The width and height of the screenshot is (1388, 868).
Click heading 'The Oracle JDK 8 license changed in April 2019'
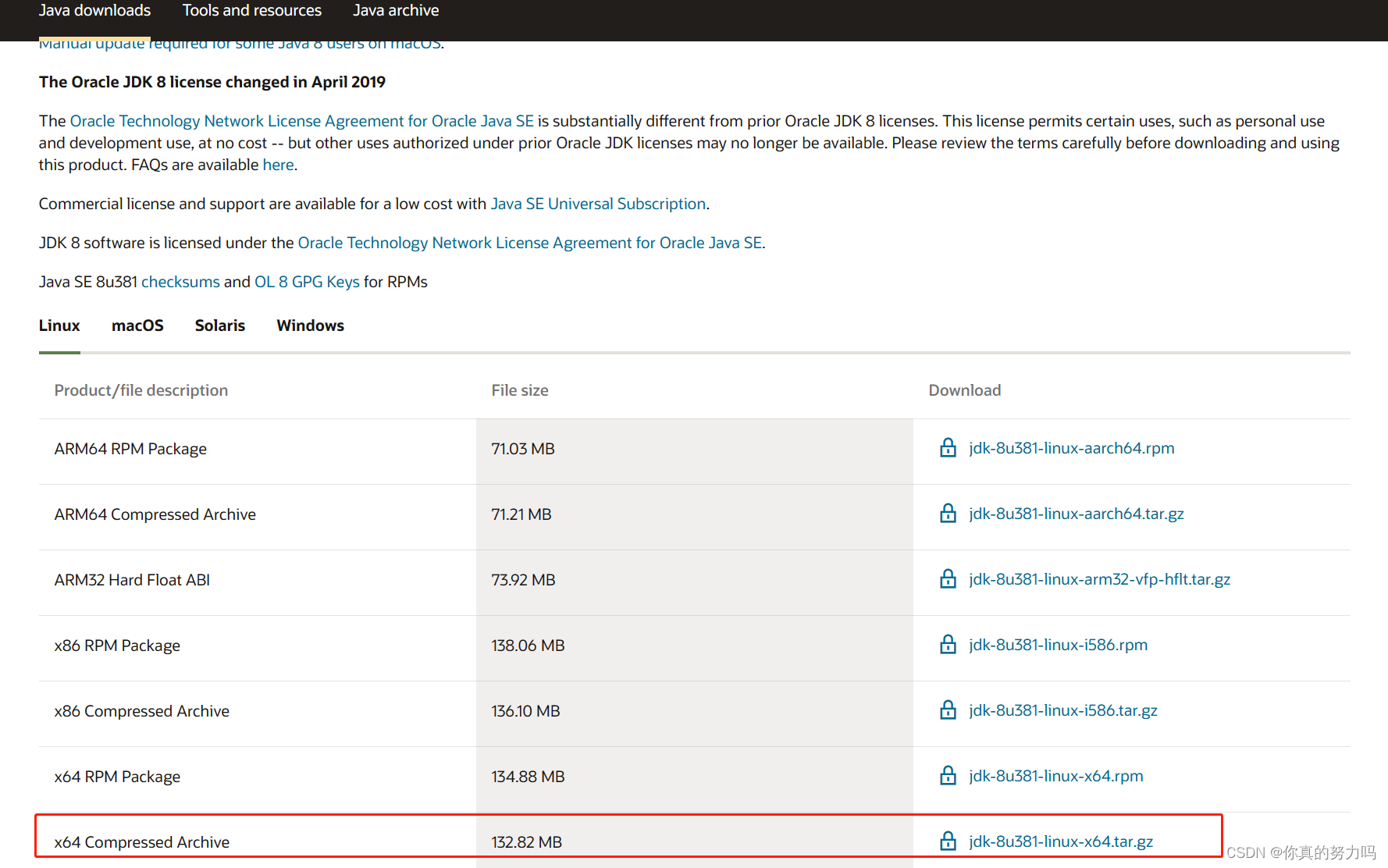(x=212, y=82)
